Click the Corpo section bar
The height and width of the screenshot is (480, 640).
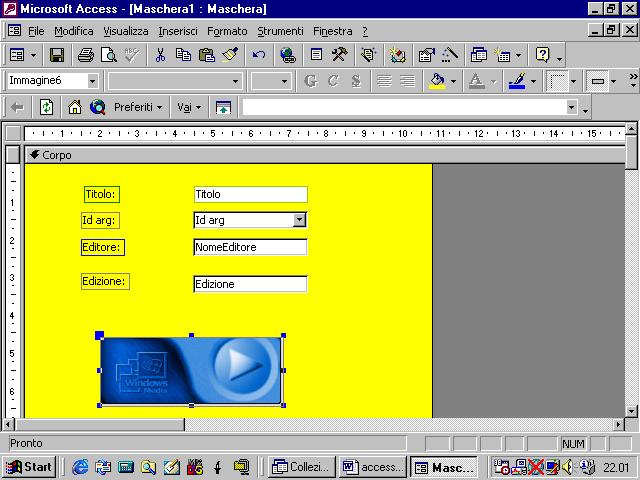tap(324, 155)
